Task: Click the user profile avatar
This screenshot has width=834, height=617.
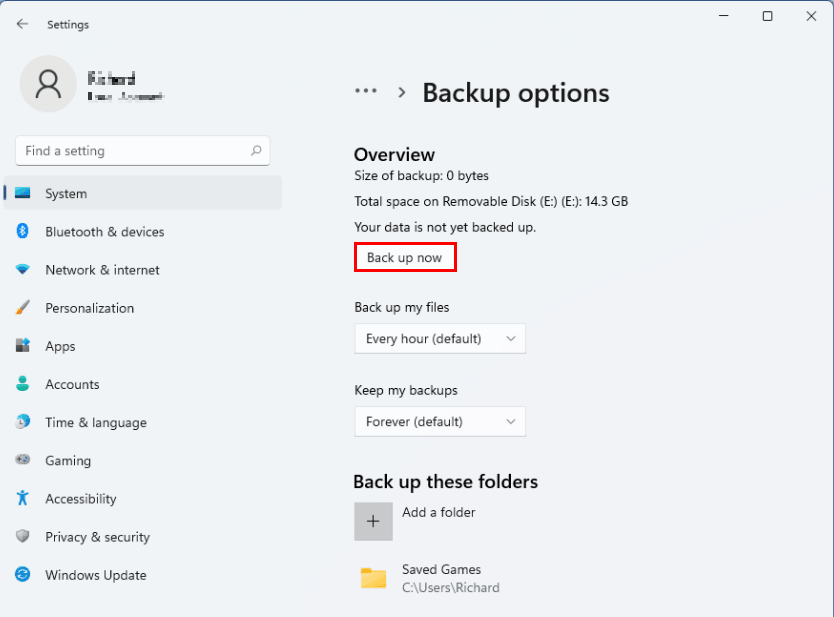Action: coord(48,84)
